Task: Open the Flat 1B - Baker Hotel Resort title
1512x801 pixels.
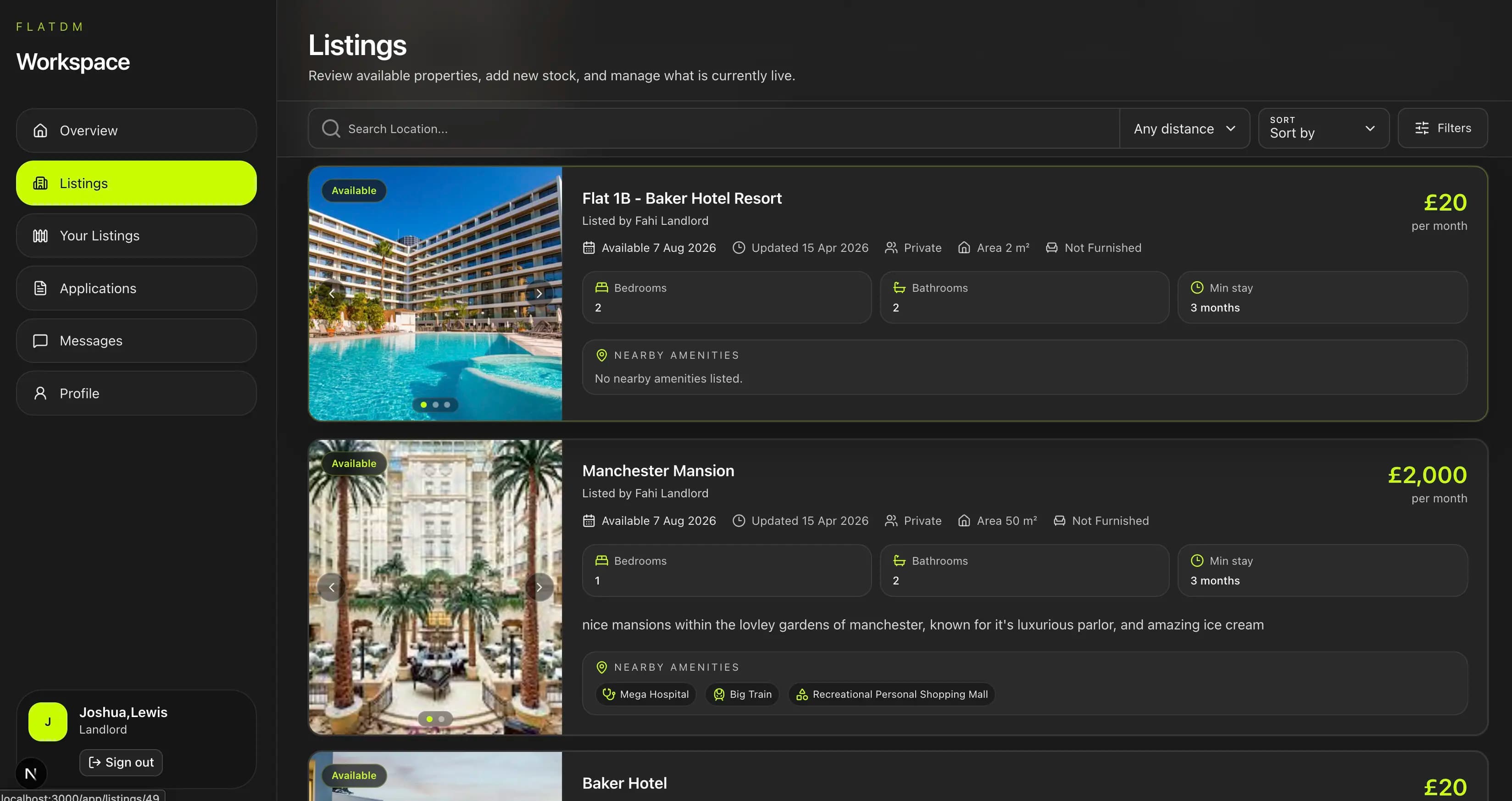Action: click(682, 198)
